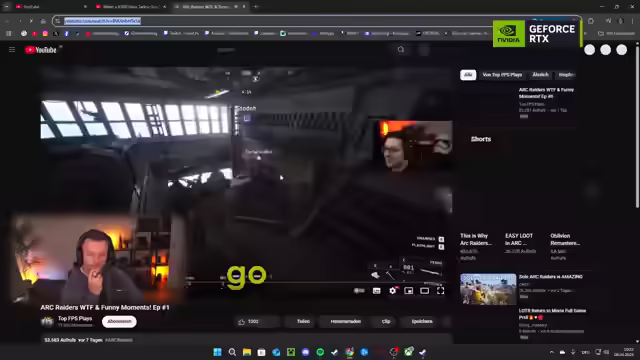Open 'Solo ARC Raiders is AMAZING' thumbnail
Screen dimensions: 640x360
488,289
